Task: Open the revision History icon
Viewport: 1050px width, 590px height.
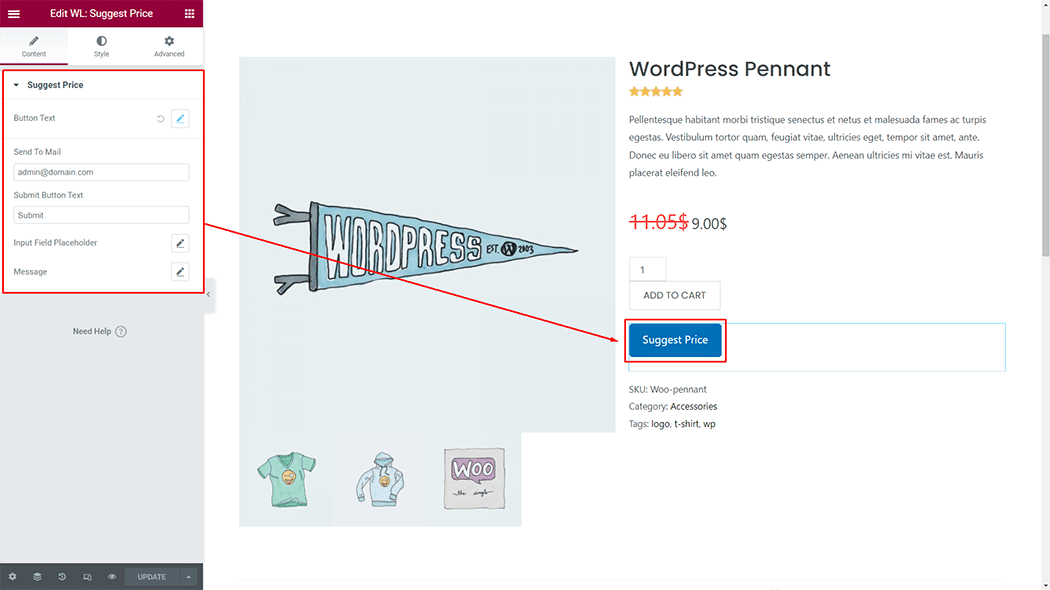Action: [62, 577]
